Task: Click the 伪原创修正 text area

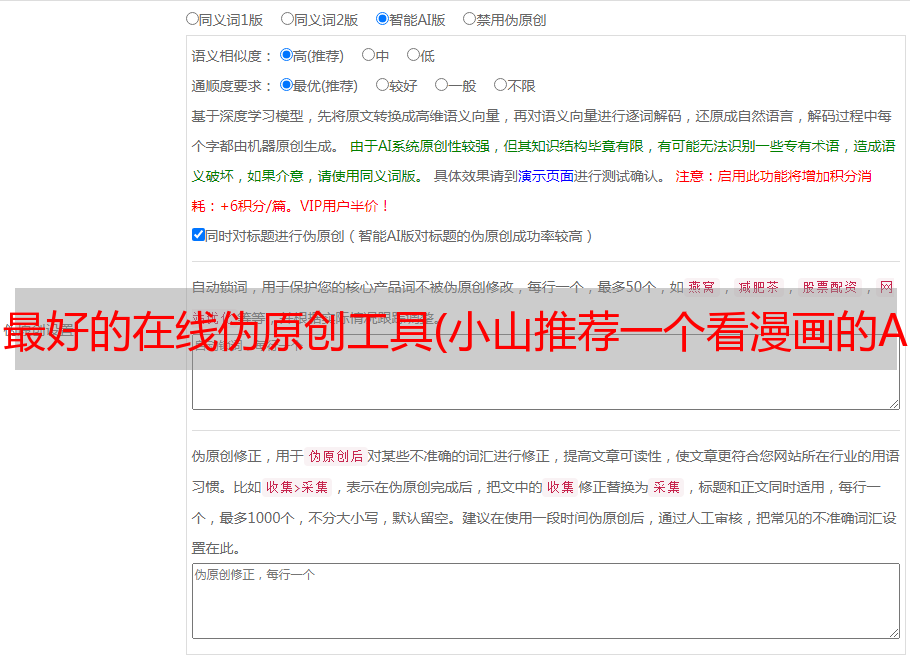Action: (546, 601)
